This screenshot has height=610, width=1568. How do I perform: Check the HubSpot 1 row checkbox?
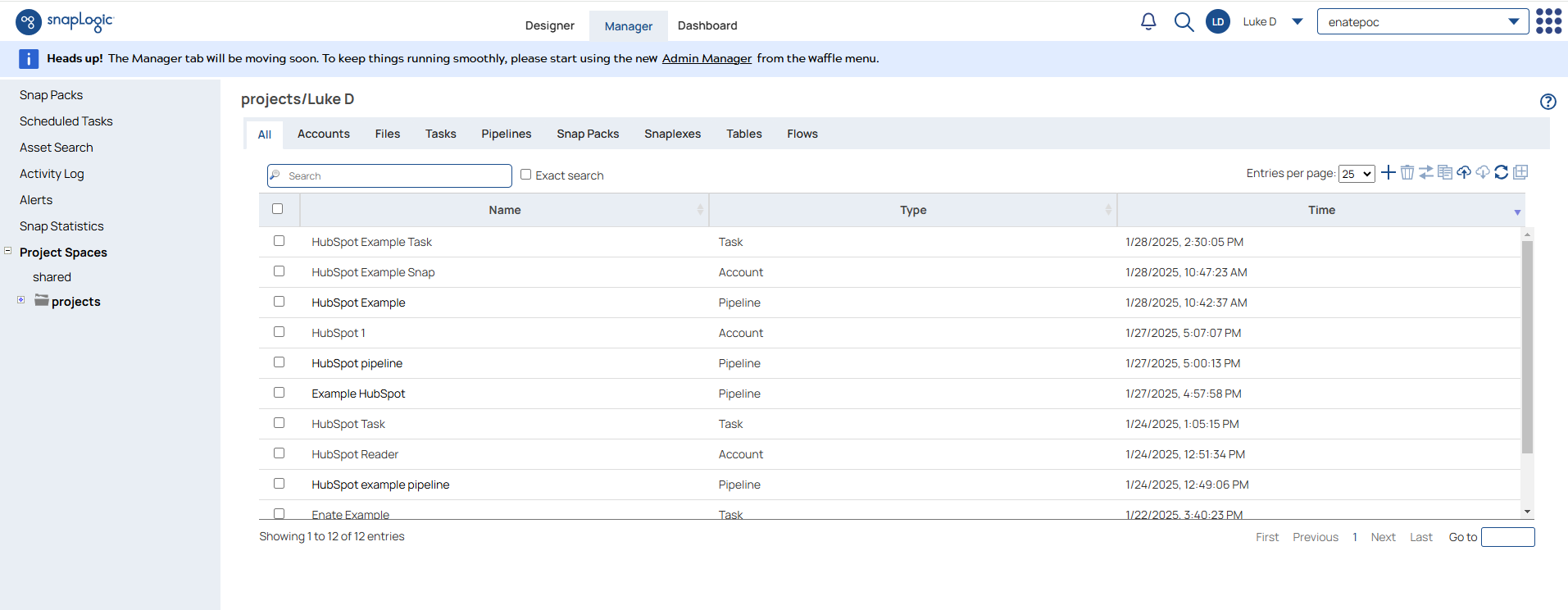279,332
